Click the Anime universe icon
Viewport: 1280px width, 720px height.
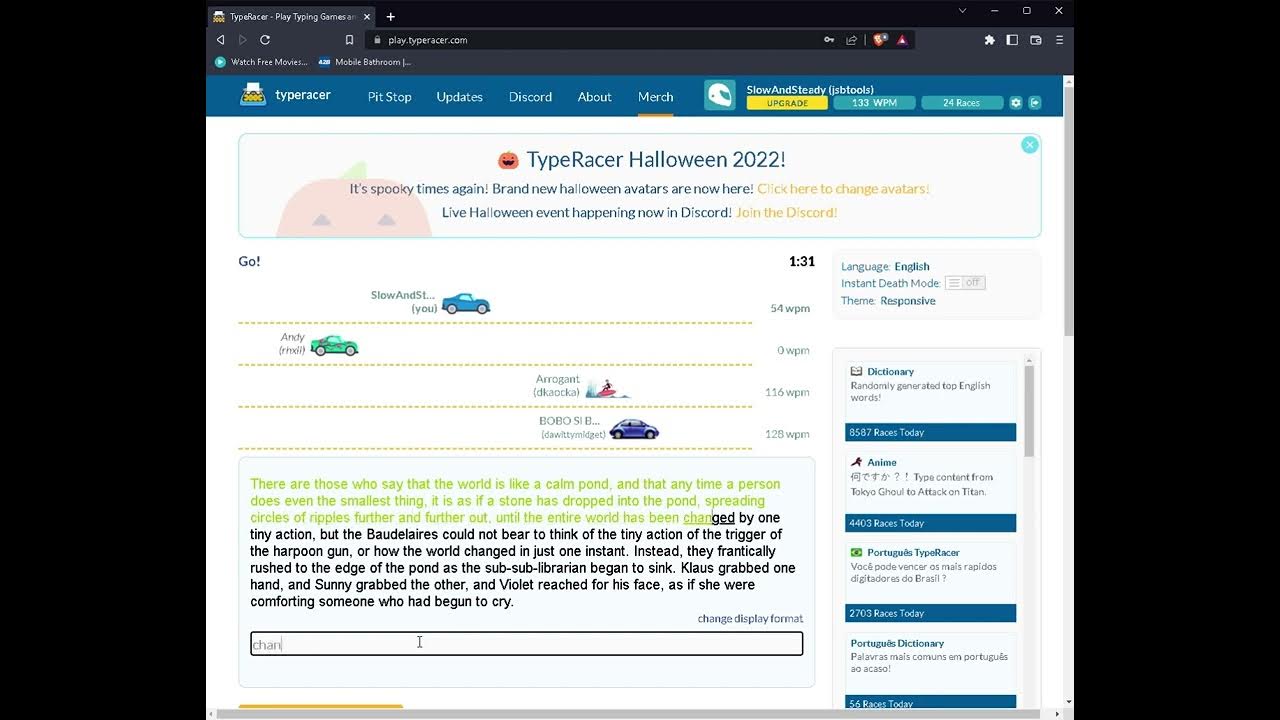point(857,462)
